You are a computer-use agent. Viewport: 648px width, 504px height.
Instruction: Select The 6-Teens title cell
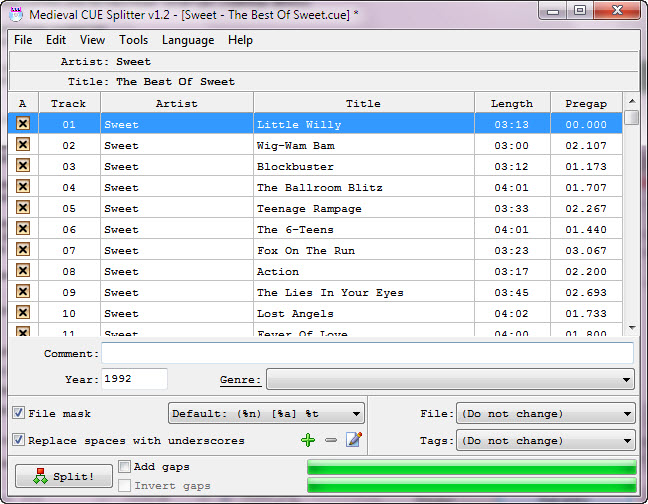[x=364, y=228]
